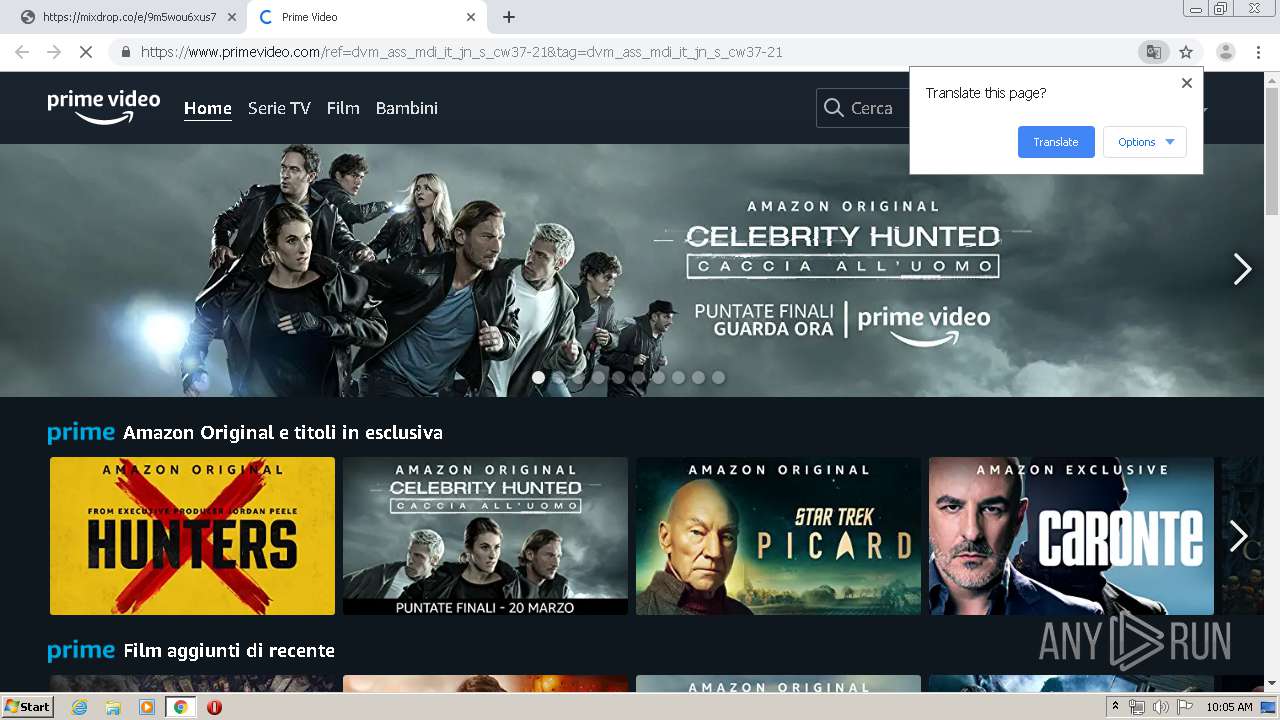The height and width of the screenshot is (720, 1280).
Task: Select the eighth carousel dot
Action: click(678, 377)
